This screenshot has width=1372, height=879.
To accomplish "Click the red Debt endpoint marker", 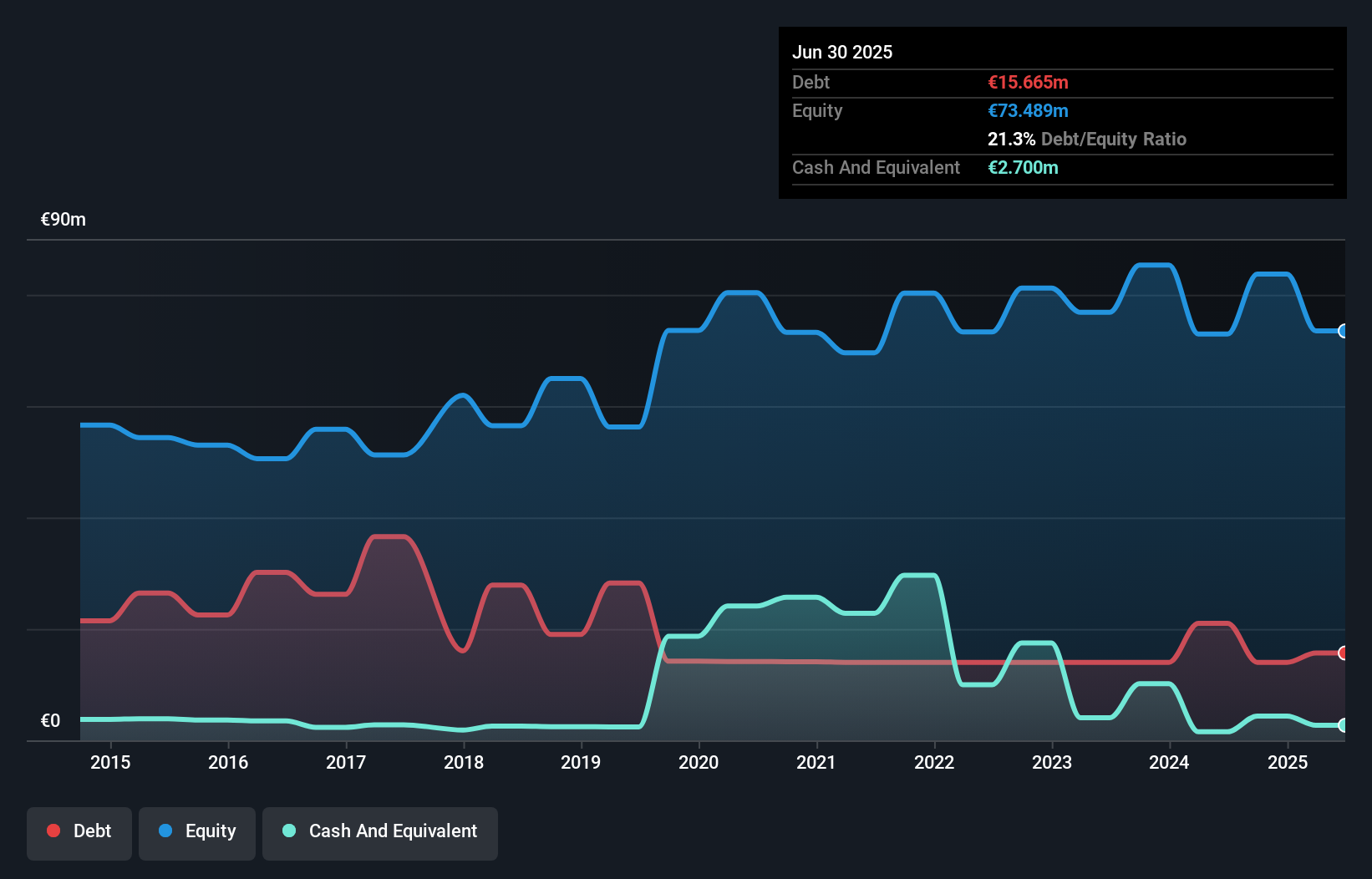I will pos(1344,653).
